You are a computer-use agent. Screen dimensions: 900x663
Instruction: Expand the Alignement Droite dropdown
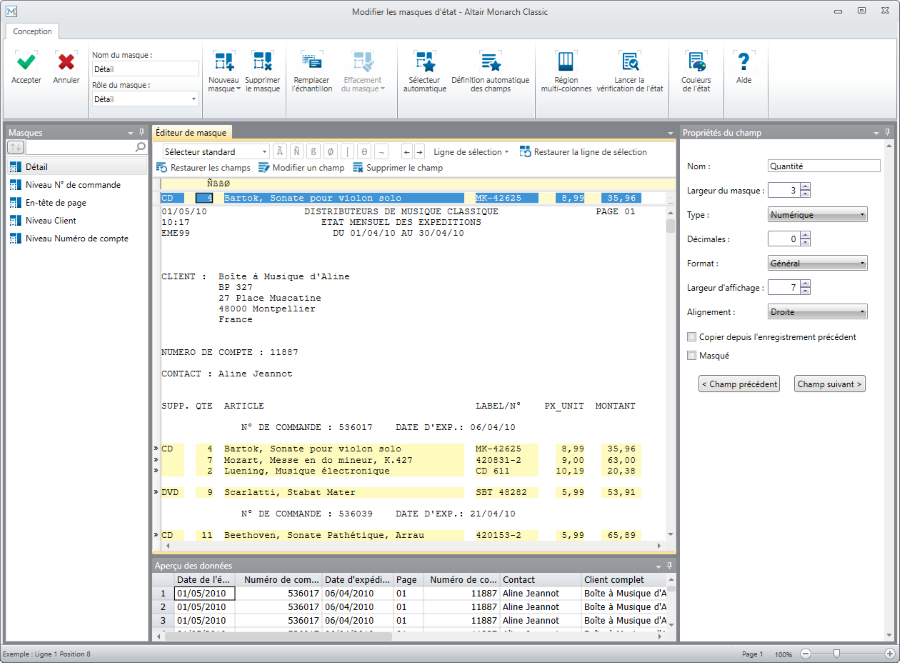817,312
